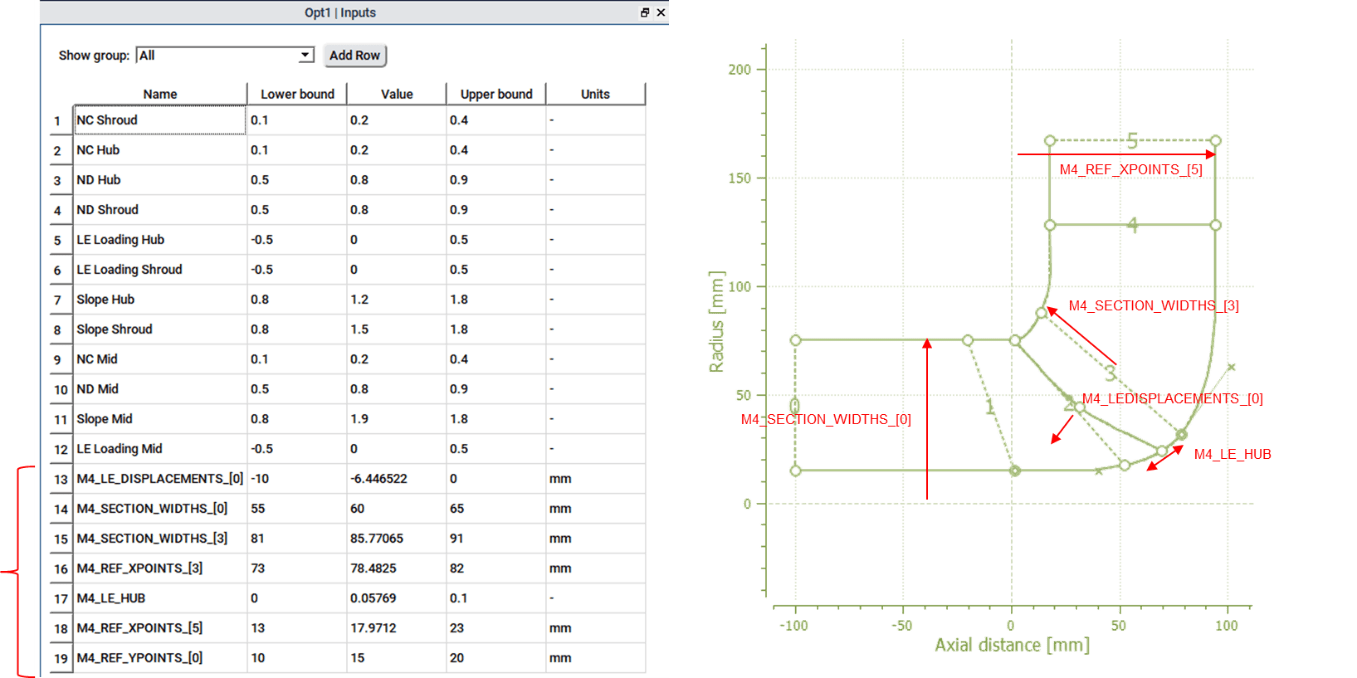Viewport: 1357px width, 678px height.
Task: Select the NC Shroud name cell
Action: tap(160, 120)
